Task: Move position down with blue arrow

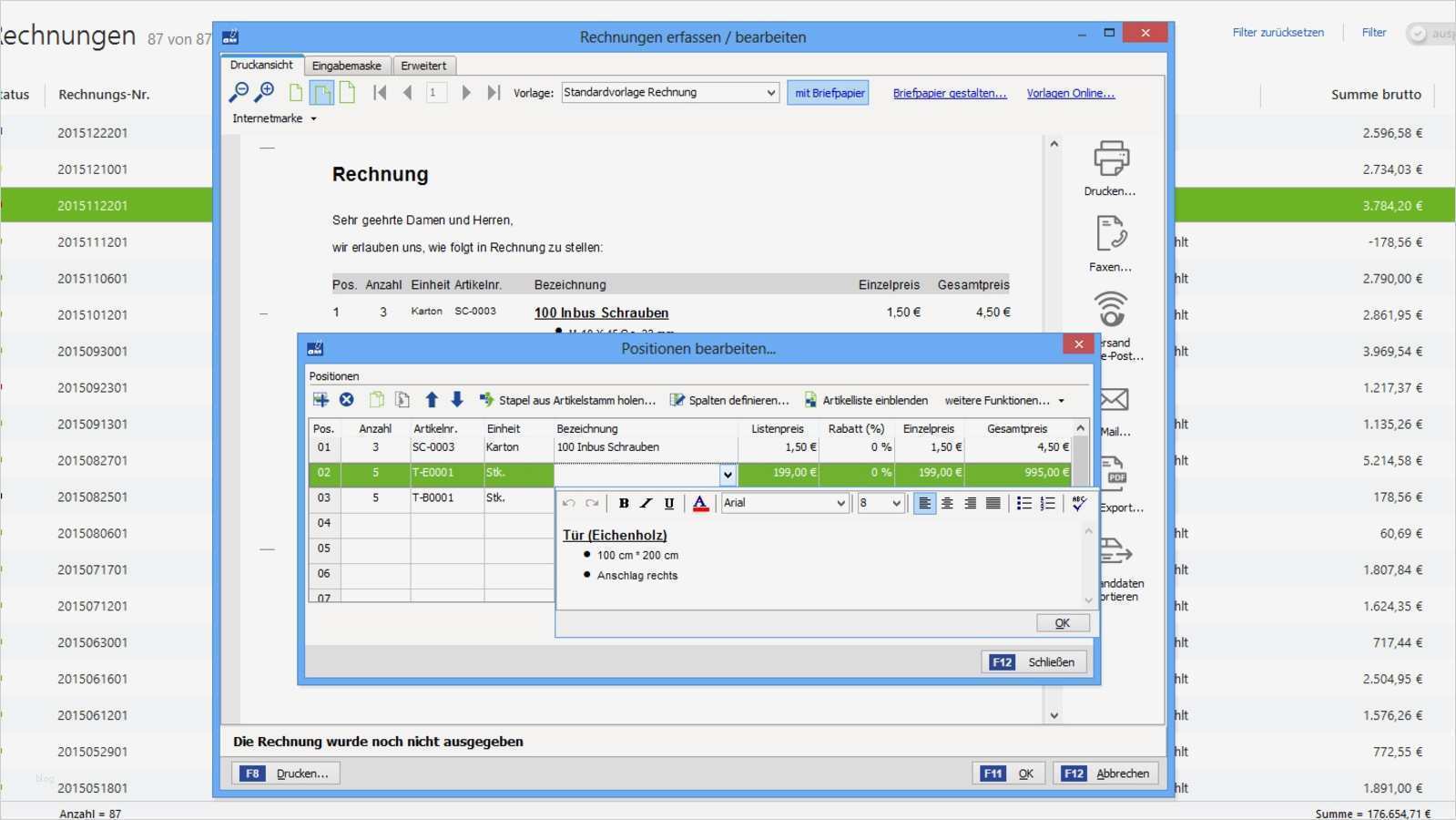Action: (457, 400)
